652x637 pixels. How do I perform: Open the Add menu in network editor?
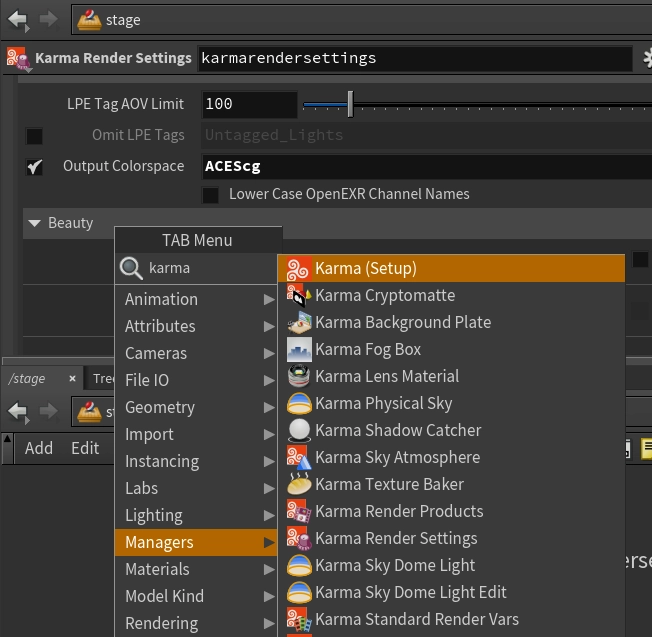coord(39,448)
